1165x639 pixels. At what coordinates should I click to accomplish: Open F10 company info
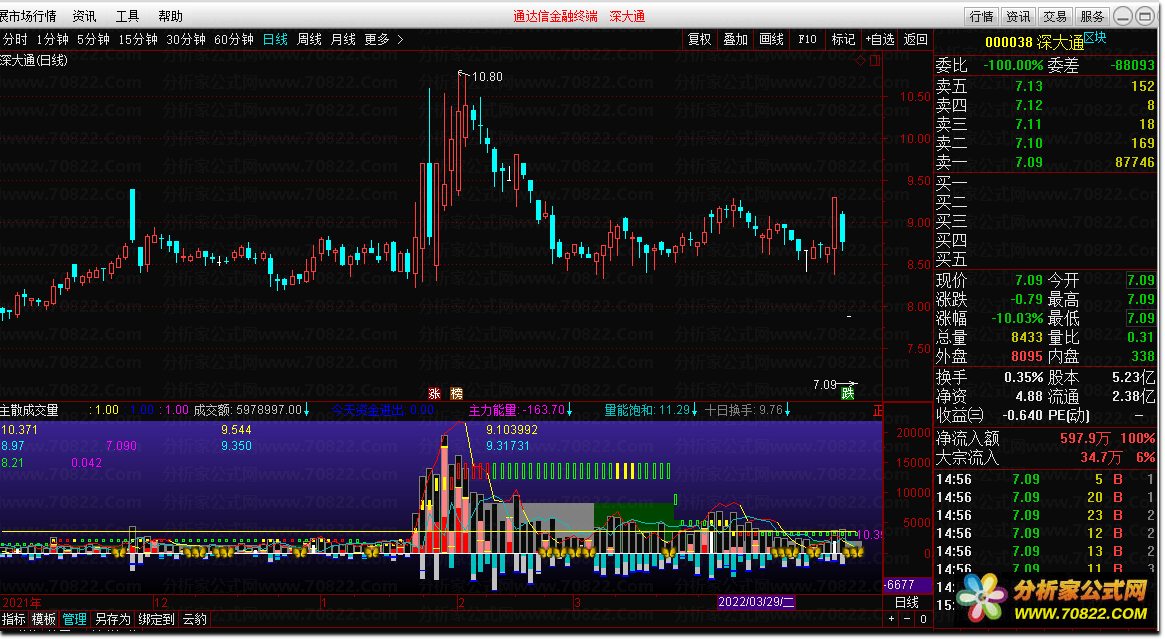point(807,39)
